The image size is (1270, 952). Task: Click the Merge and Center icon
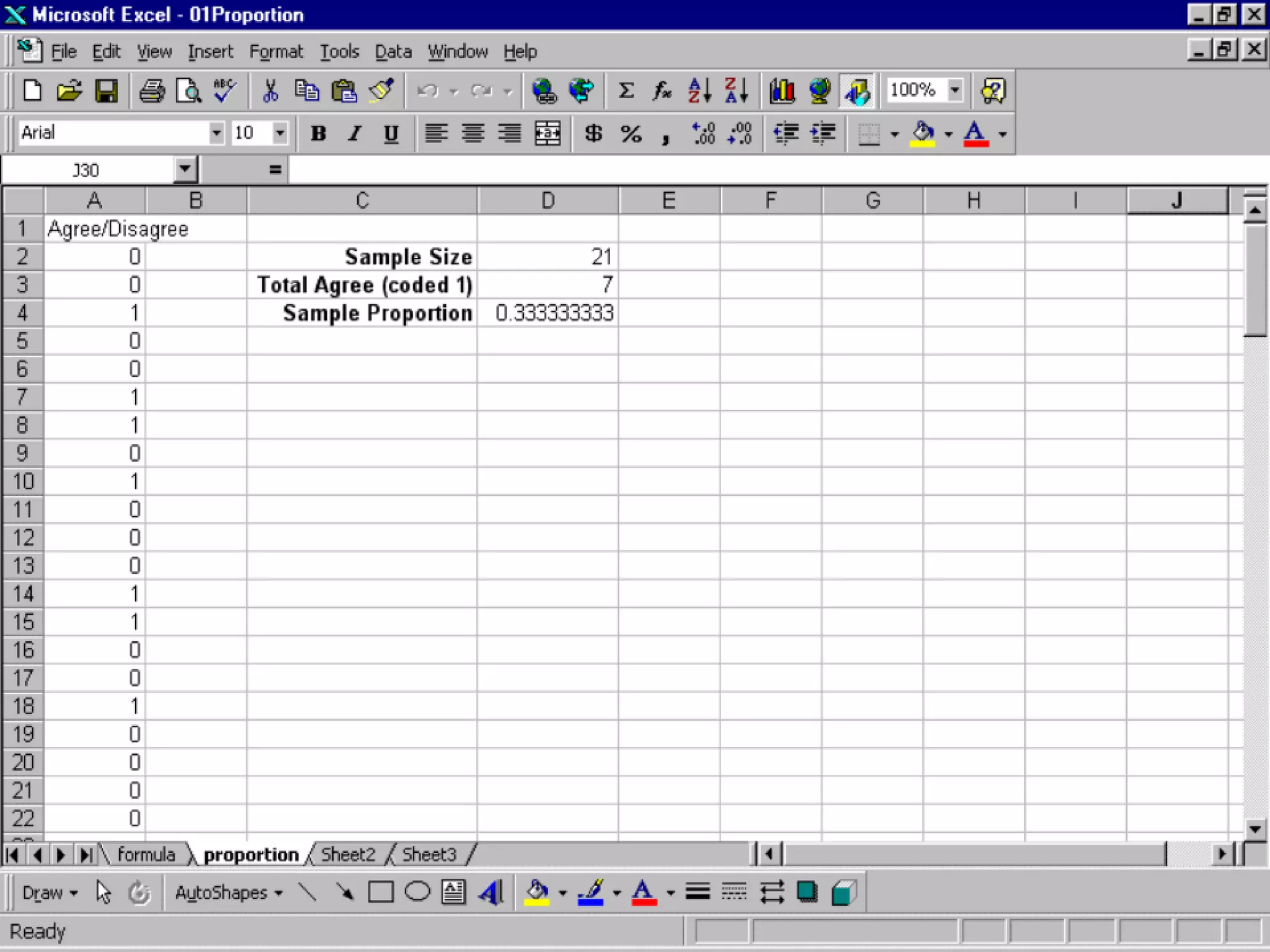548,133
